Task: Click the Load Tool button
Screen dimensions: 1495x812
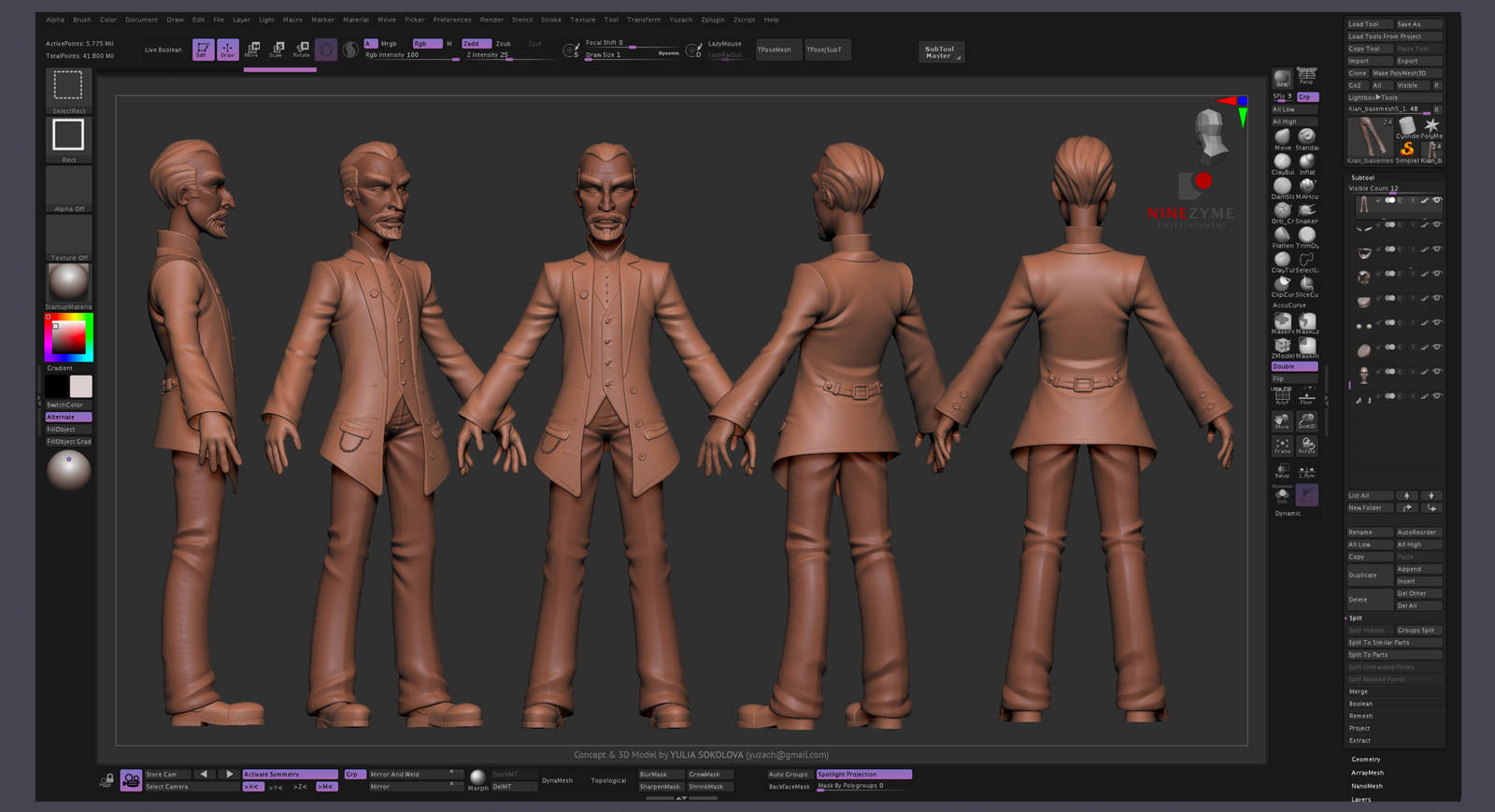Action: 1370,24
